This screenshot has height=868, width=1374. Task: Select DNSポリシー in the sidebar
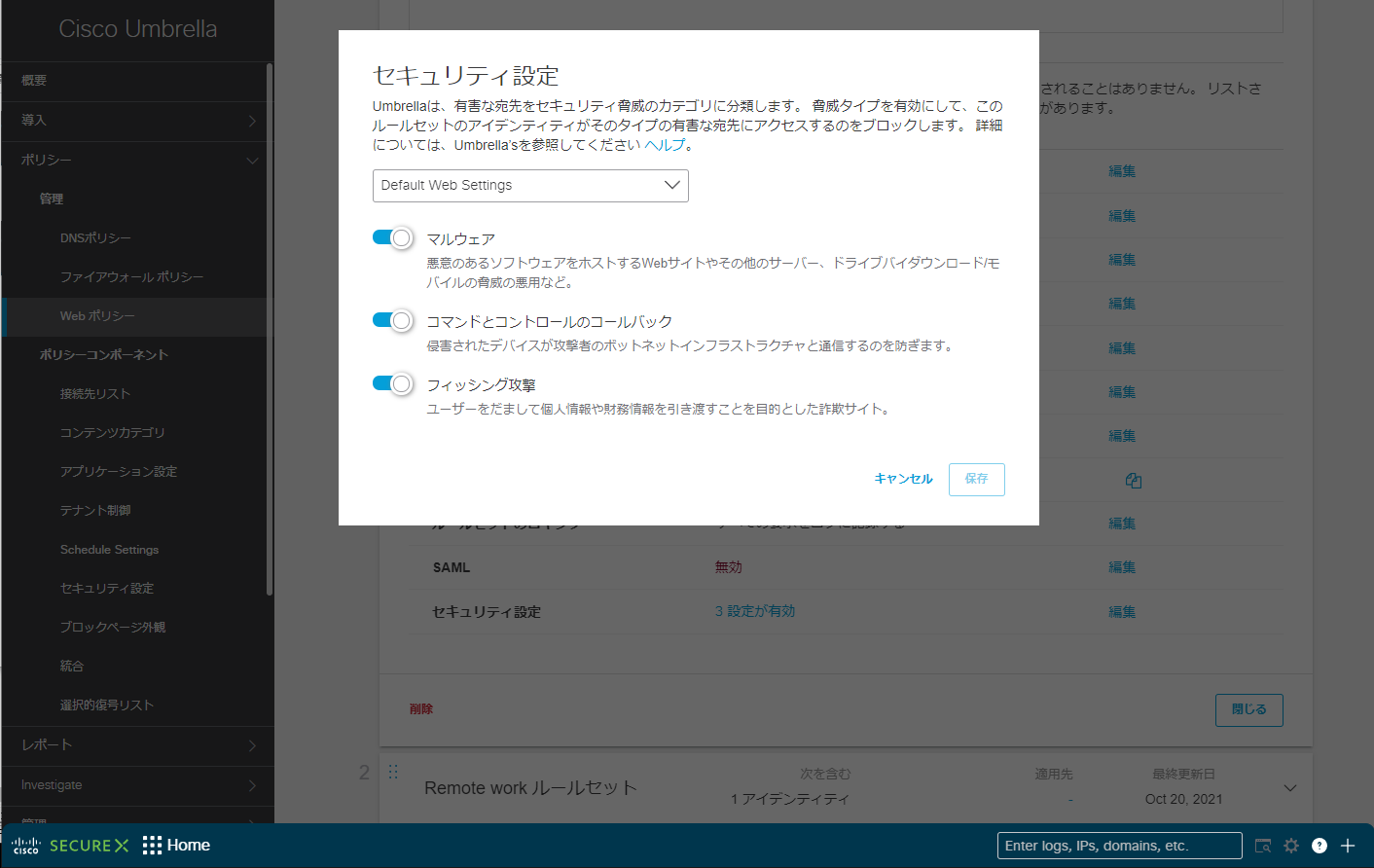[x=95, y=238]
